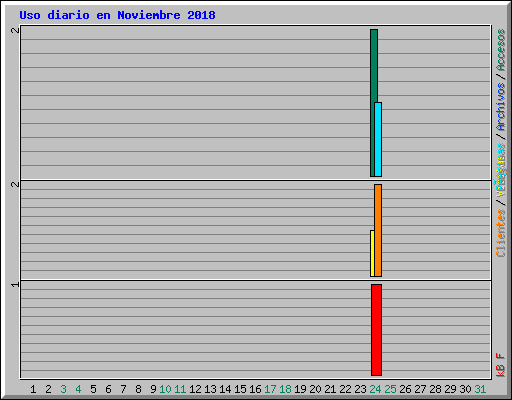This screenshot has height=400, width=512.
Task: Click day '30' on the x-axis
Action: (465, 389)
